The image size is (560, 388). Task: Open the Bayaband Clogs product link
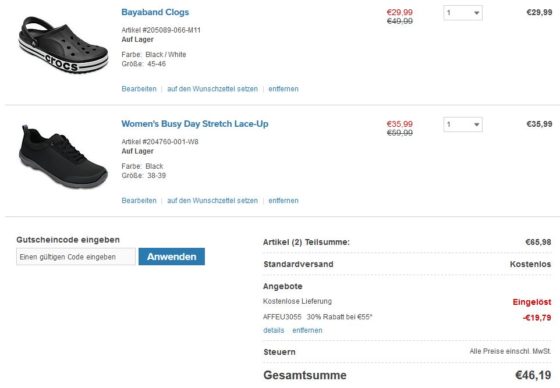point(155,12)
